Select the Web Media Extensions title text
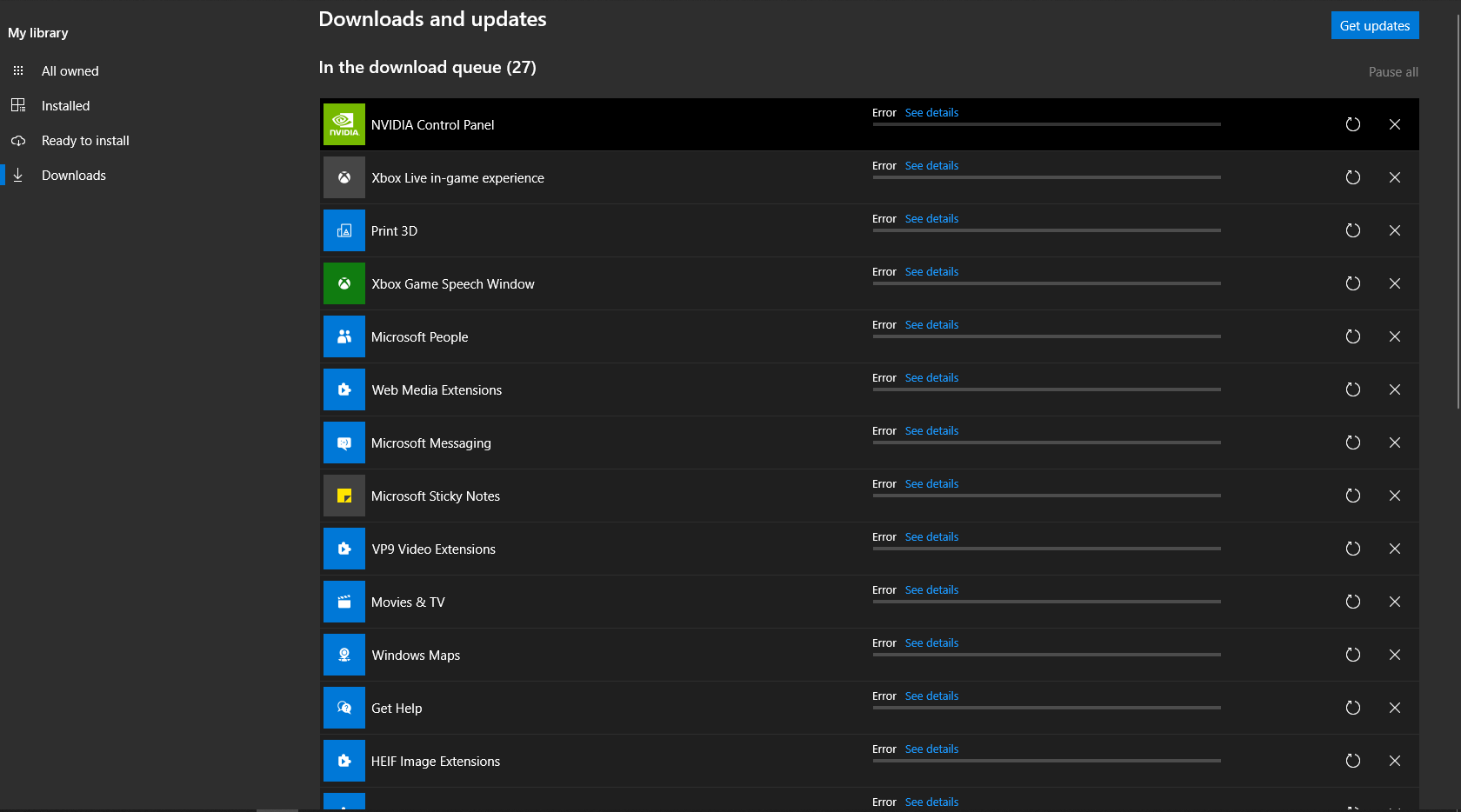This screenshot has width=1461, height=812. [x=437, y=390]
